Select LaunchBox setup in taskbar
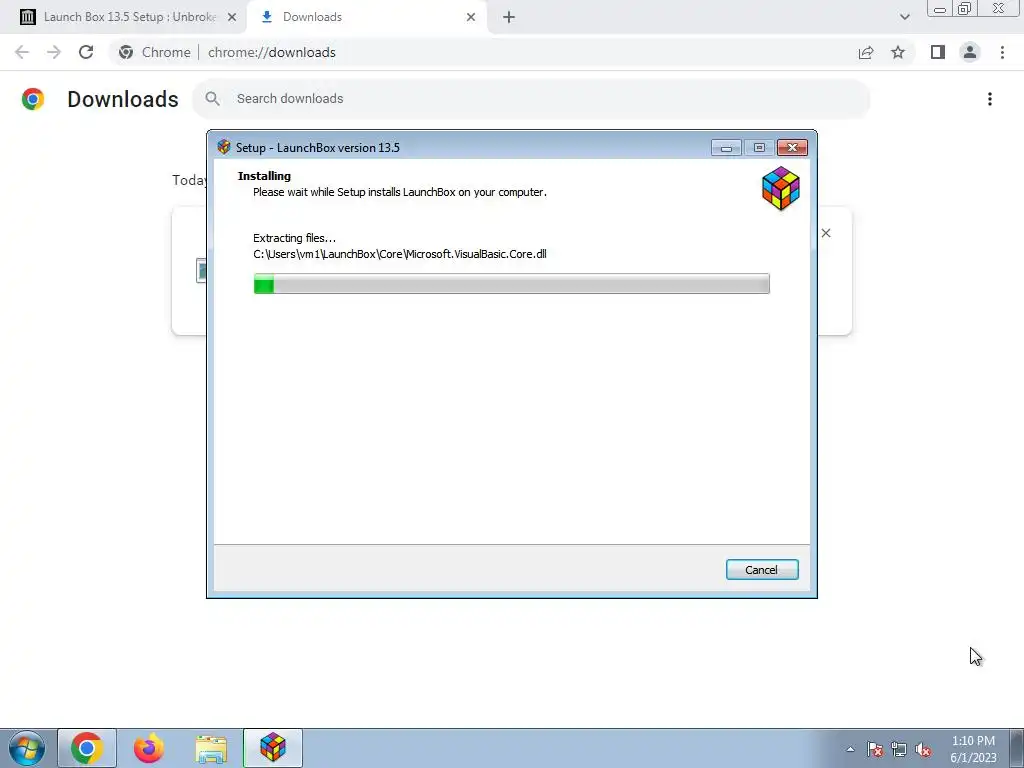Image resolution: width=1024 pixels, height=768 pixels. tap(273, 748)
